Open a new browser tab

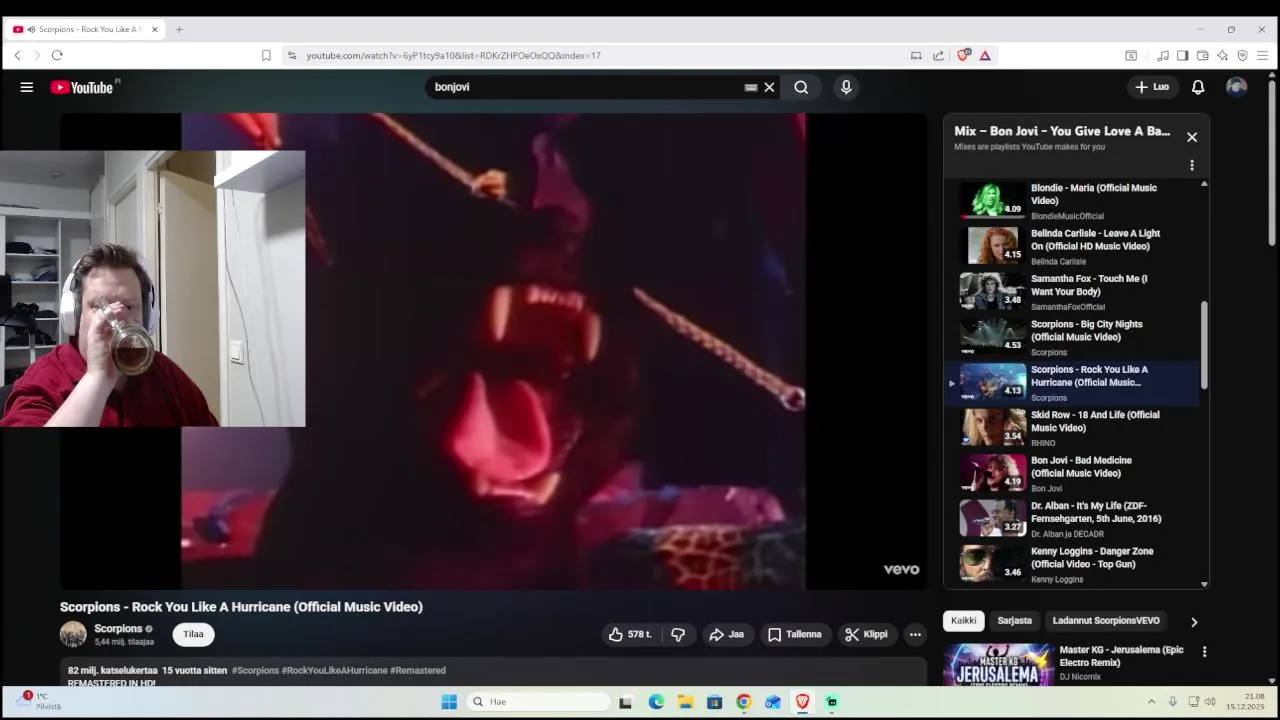pos(179,29)
